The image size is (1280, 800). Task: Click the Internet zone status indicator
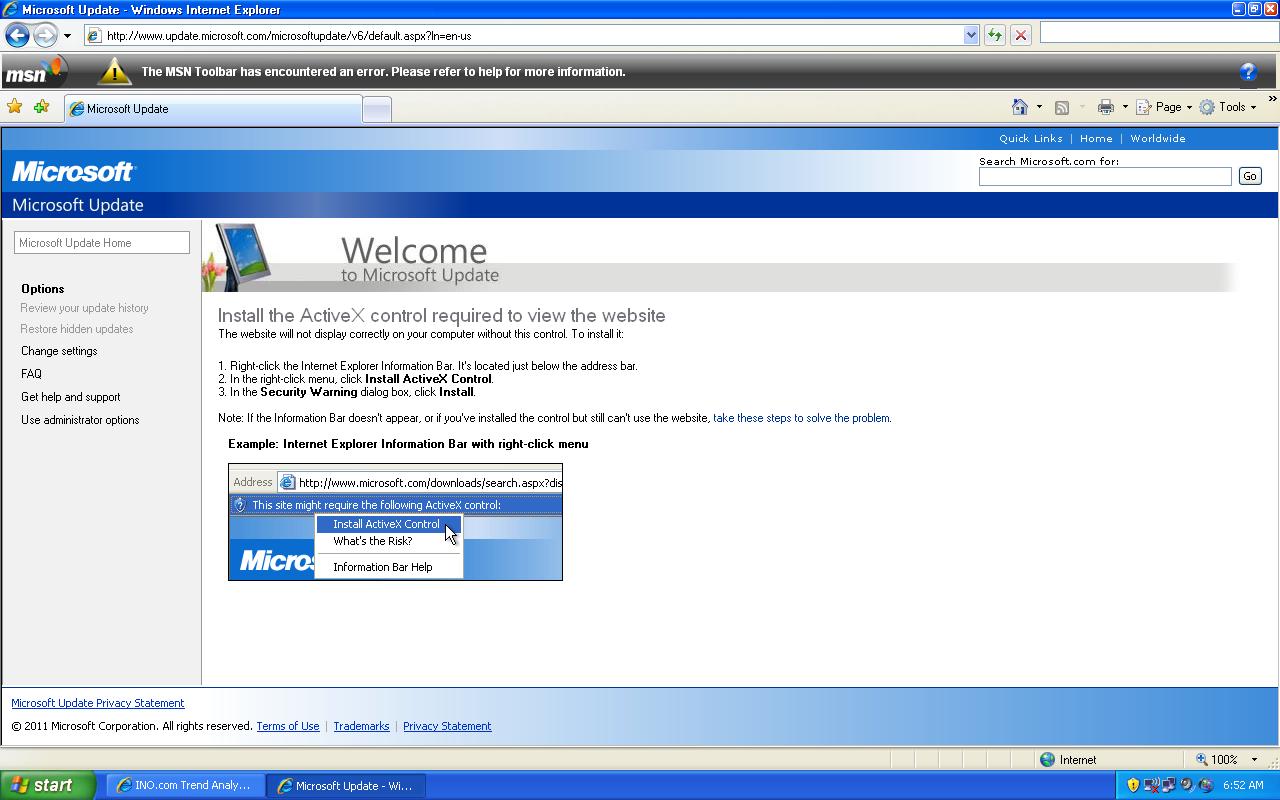coord(1068,760)
